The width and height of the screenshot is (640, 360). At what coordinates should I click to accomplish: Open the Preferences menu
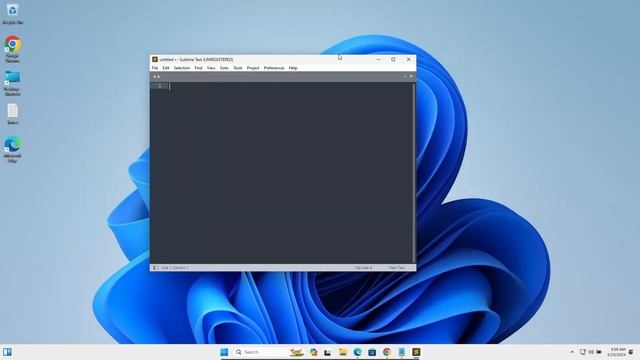[x=274, y=68]
